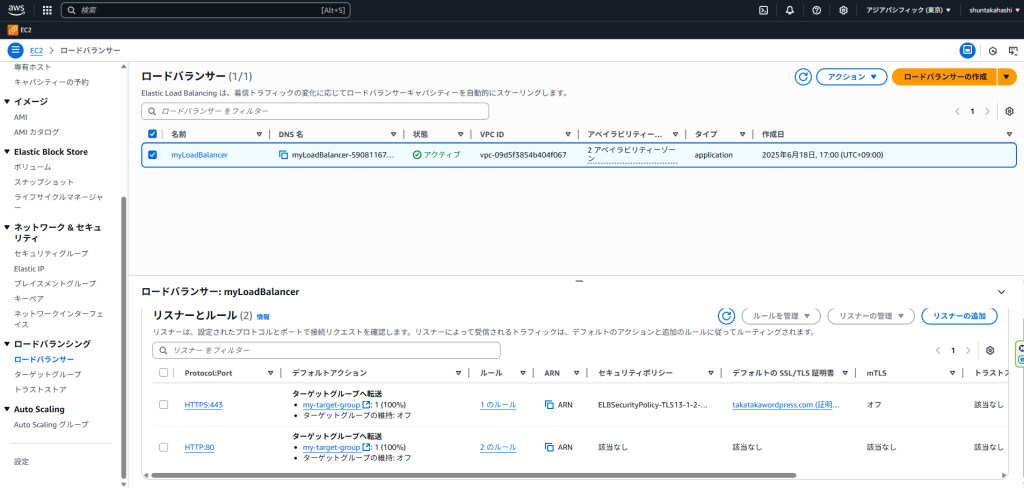Click the split-panel resize handle bar
Image resolution: width=1024 pixels, height=488 pixels.
(x=578, y=281)
